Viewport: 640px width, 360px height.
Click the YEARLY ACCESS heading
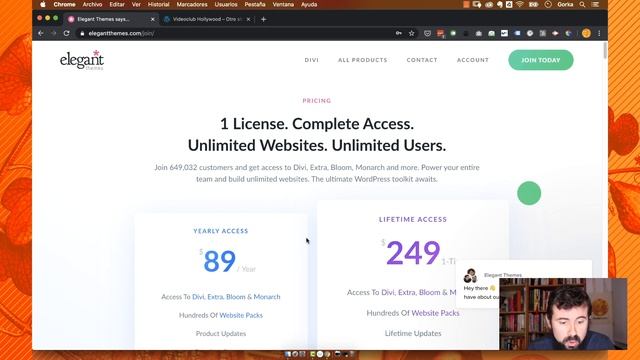[220, 231]
